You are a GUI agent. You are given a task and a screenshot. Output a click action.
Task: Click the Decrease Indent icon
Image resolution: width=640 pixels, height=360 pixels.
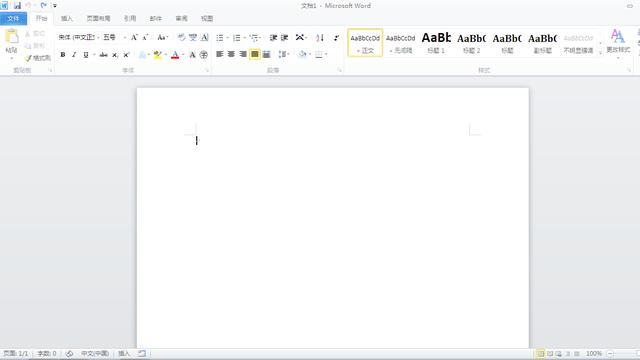(x=273, y=38)
